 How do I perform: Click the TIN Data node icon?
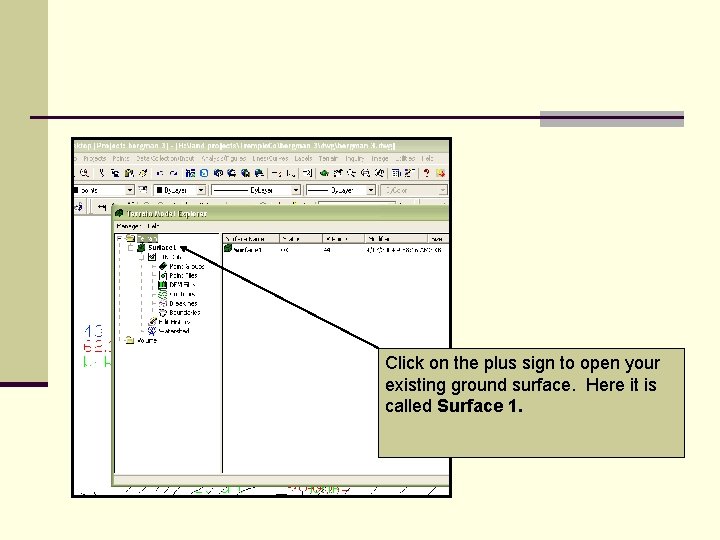point(152,257)
